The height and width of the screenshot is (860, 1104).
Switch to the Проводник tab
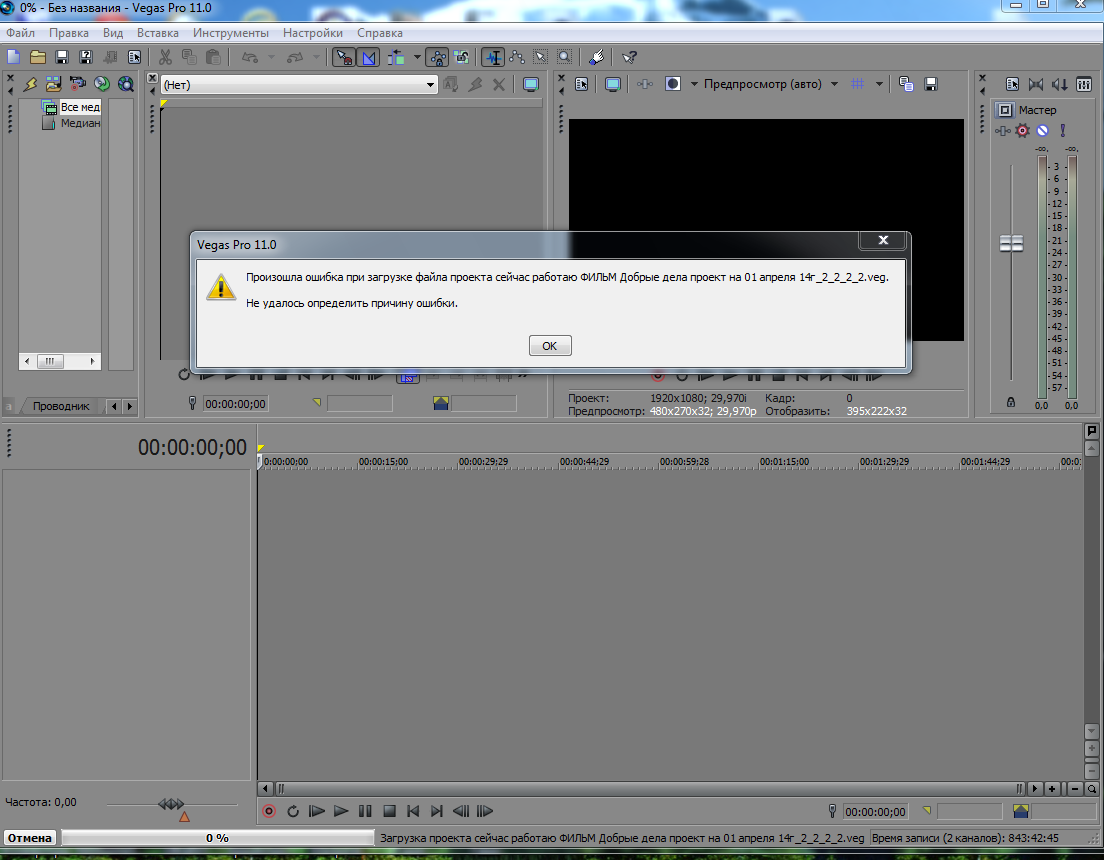61,406
